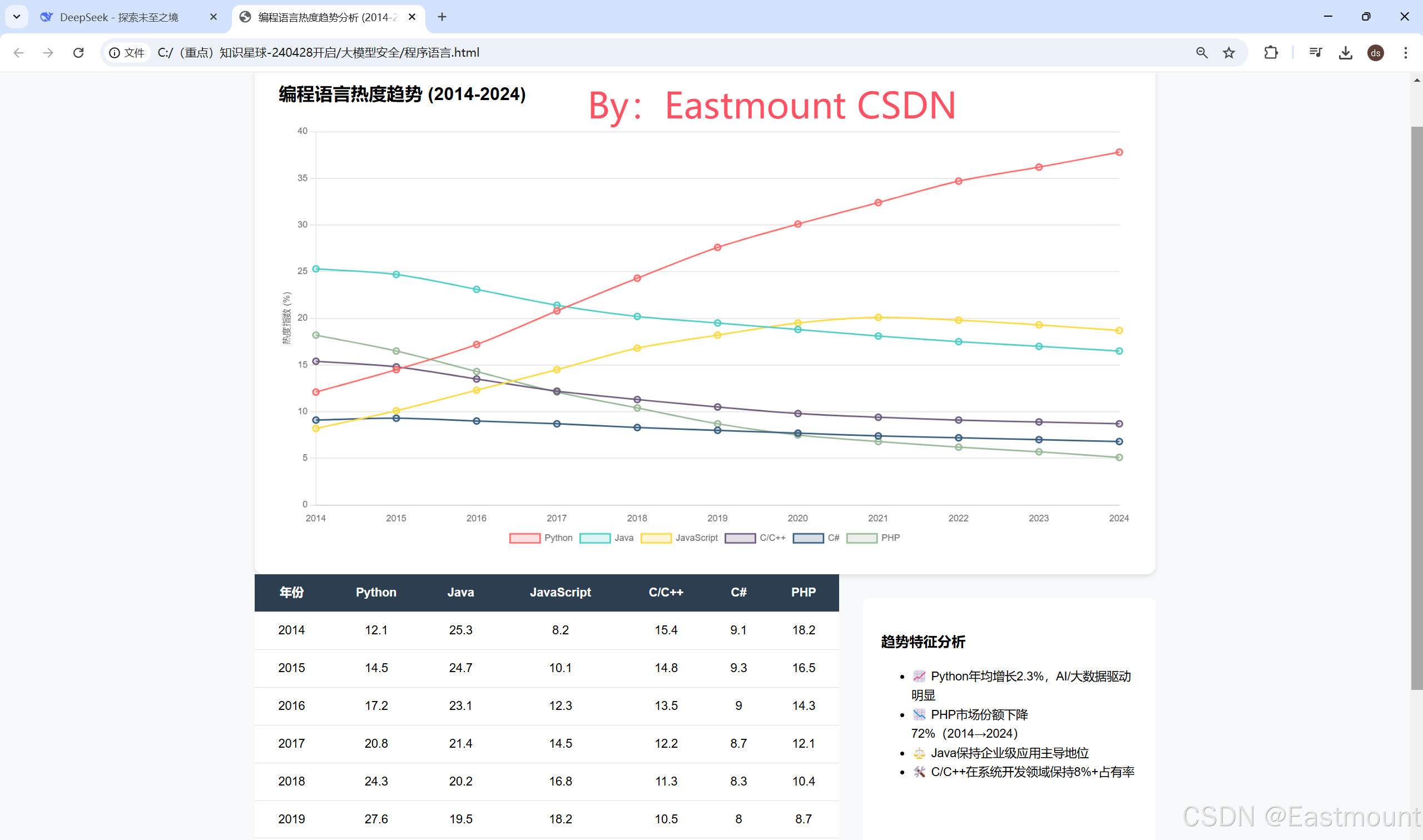
Task: Switch to the DeepSeek tab
Action: [119, 17]
